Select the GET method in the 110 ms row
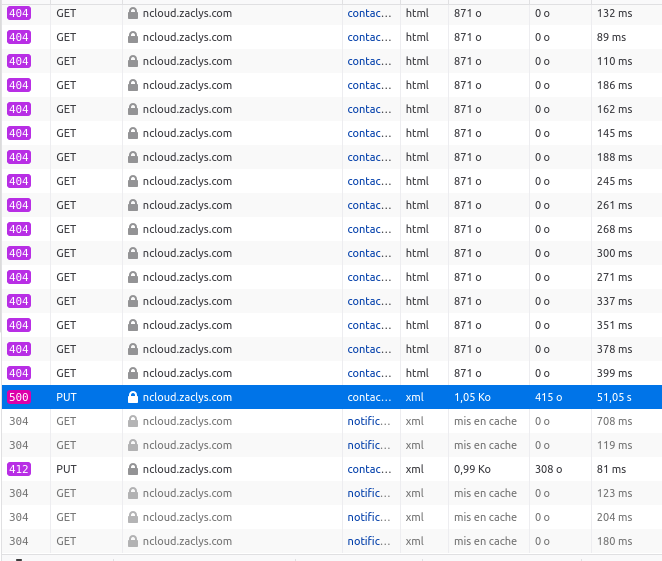662x561 pixels. pos(66,61)
